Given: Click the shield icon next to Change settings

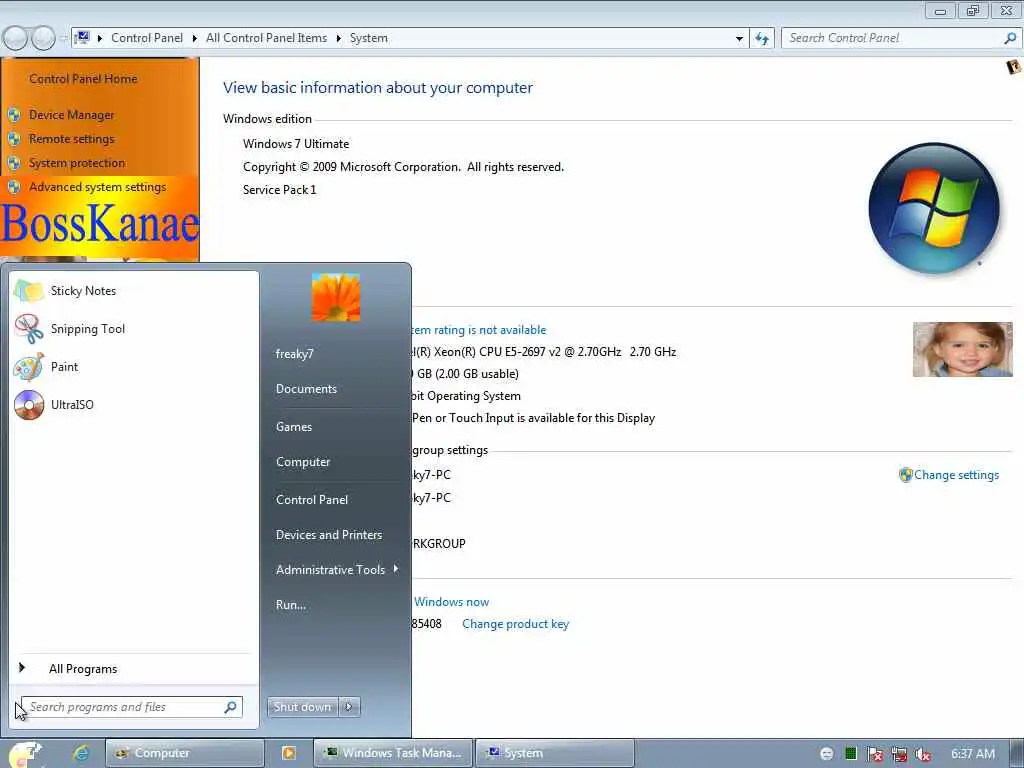Looking at the screenshot, I should tap(905, 475).
